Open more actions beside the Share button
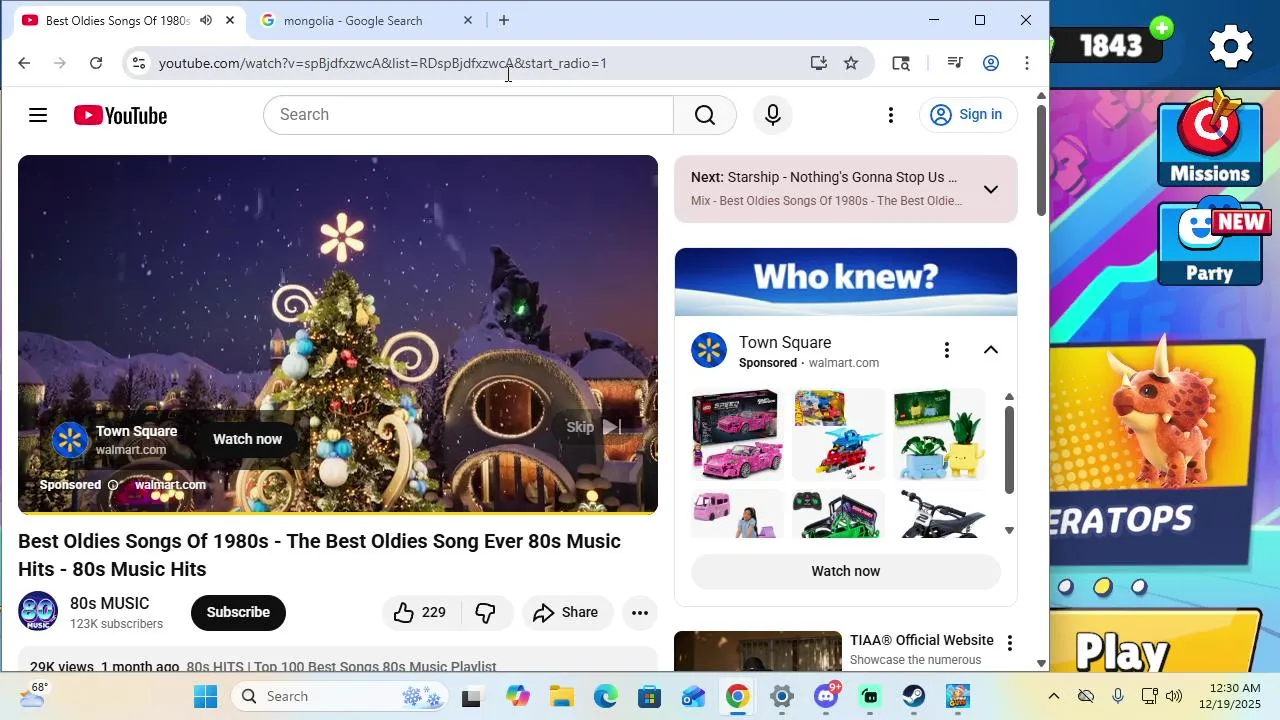1280x720 pixels. pyautogui.click(x=640, y=612)
